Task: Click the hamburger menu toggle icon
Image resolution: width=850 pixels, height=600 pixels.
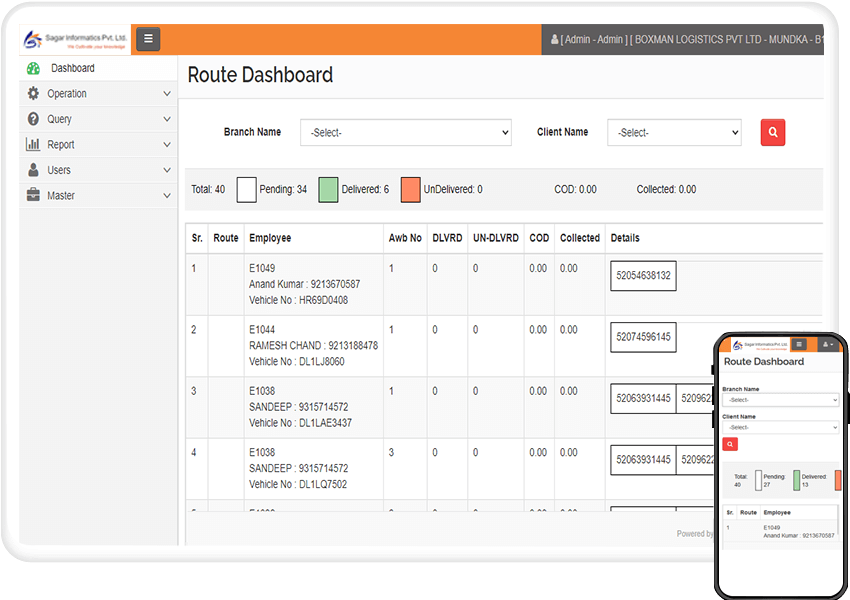Action: [x=148, y=40]
